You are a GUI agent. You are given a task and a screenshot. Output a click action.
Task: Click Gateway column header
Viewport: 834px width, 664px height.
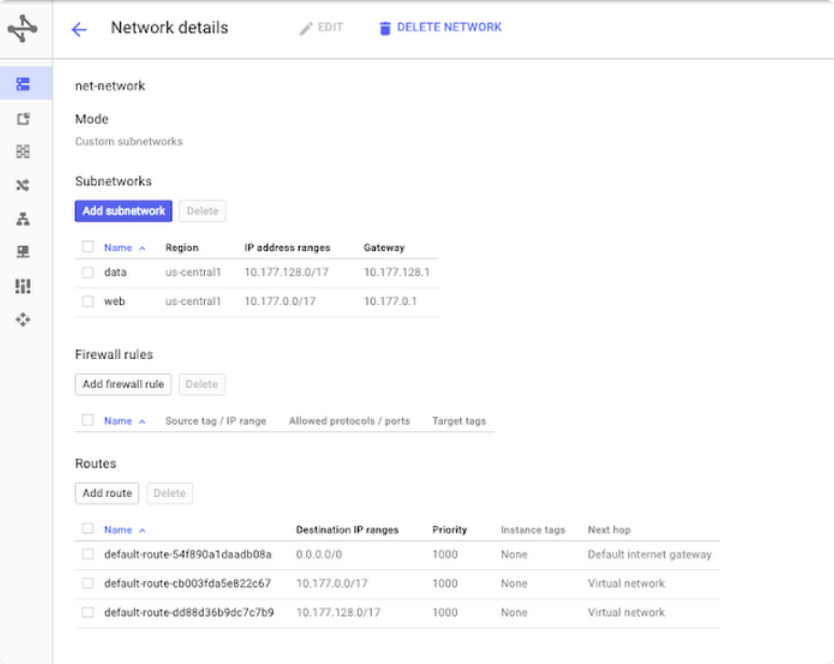click(384, 248)
